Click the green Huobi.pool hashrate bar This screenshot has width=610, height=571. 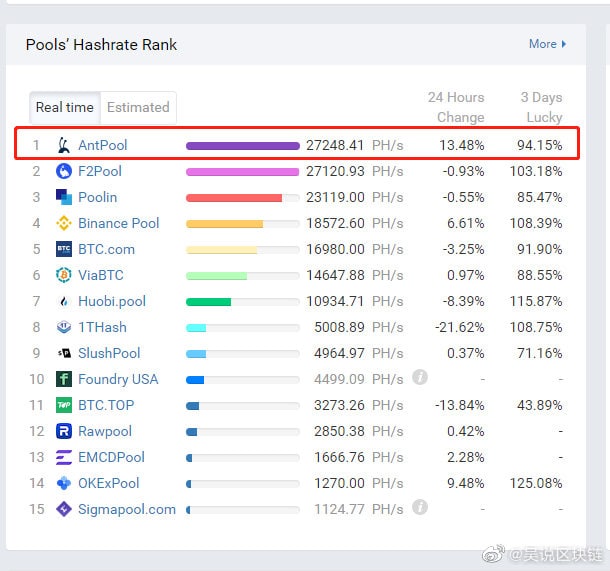tap(209, 302)
